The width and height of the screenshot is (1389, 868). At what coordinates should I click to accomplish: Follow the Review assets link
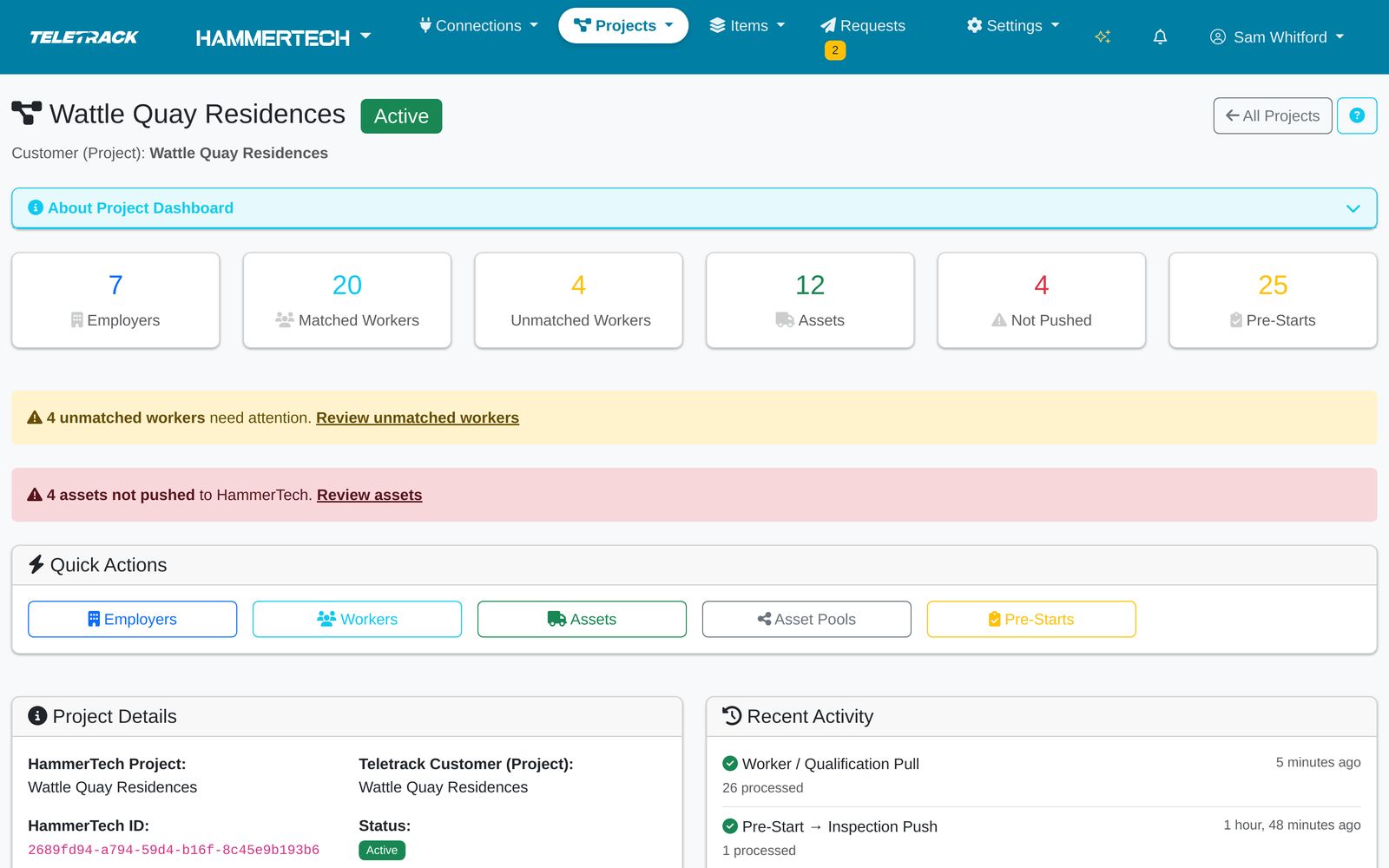coord(369,495)
